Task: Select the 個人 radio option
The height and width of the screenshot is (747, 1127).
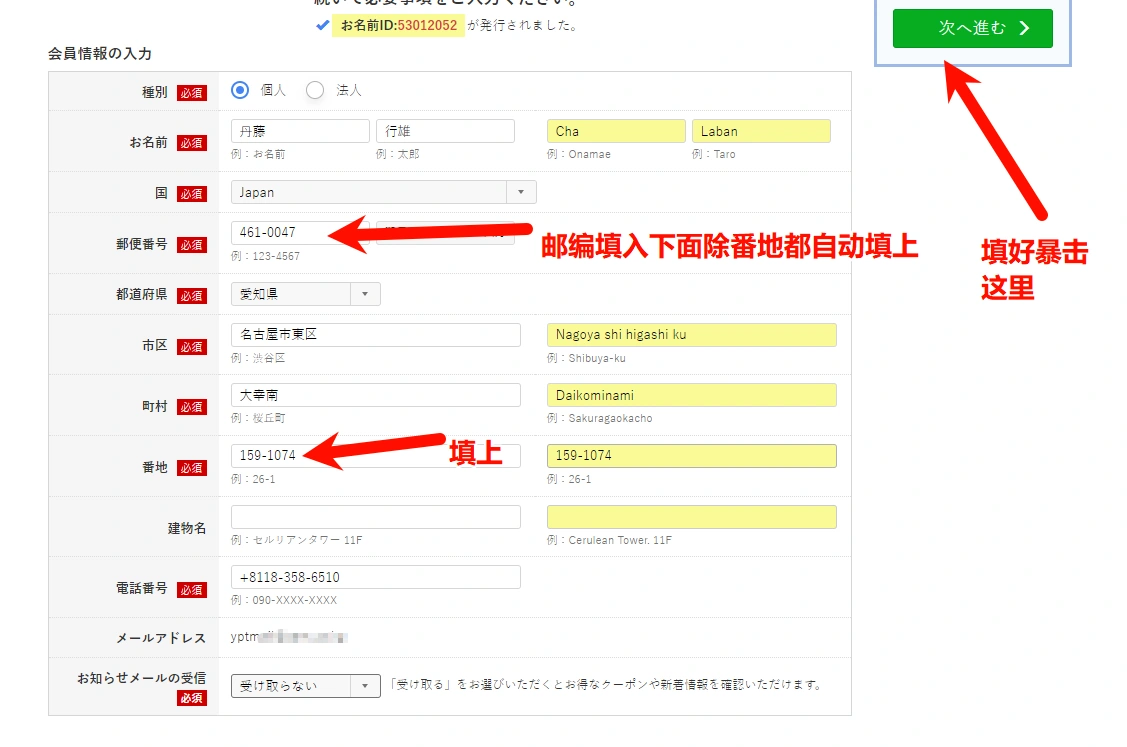Action: 240,90
